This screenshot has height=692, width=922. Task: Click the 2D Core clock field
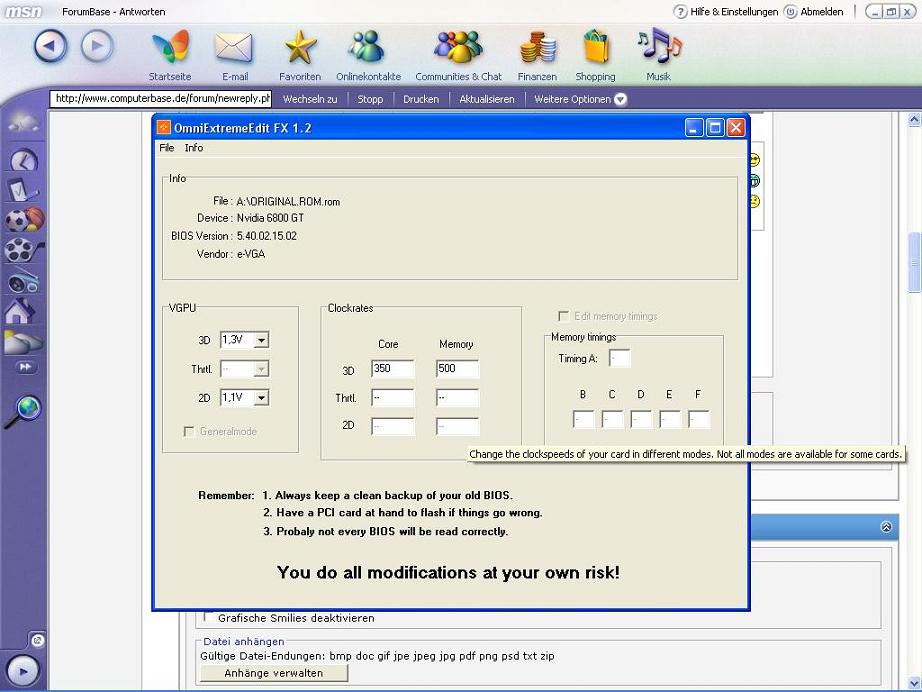(x=393, y=426)
